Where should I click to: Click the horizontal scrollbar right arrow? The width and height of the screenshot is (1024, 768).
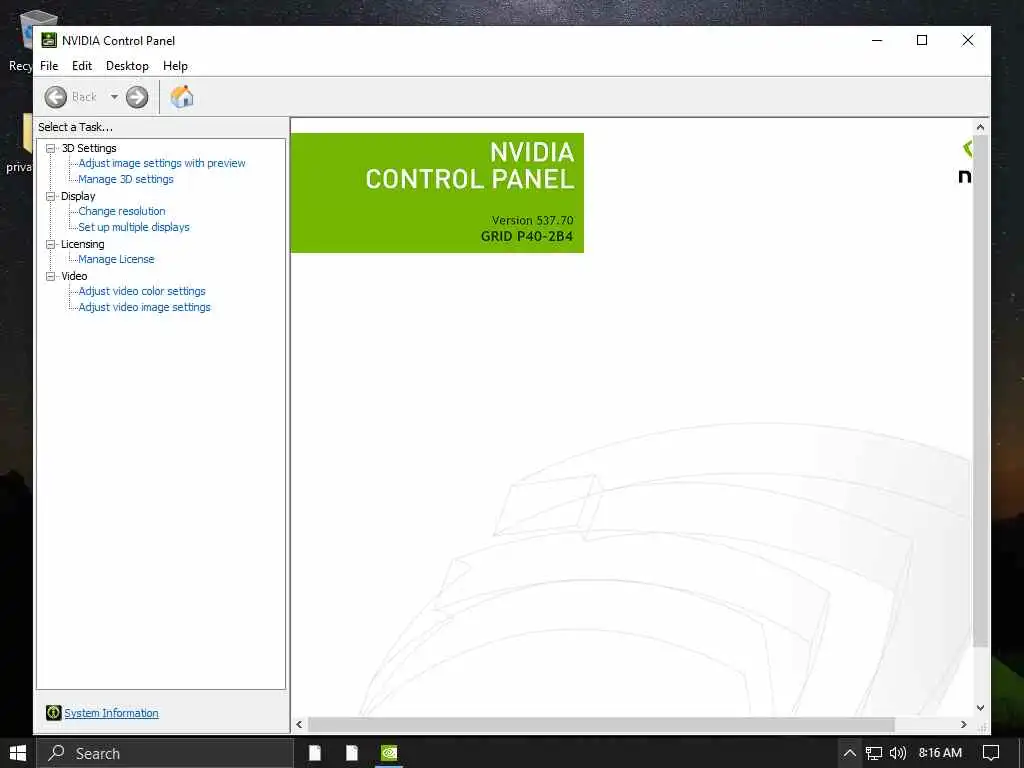pyautogui.click(x=964, y=724)
